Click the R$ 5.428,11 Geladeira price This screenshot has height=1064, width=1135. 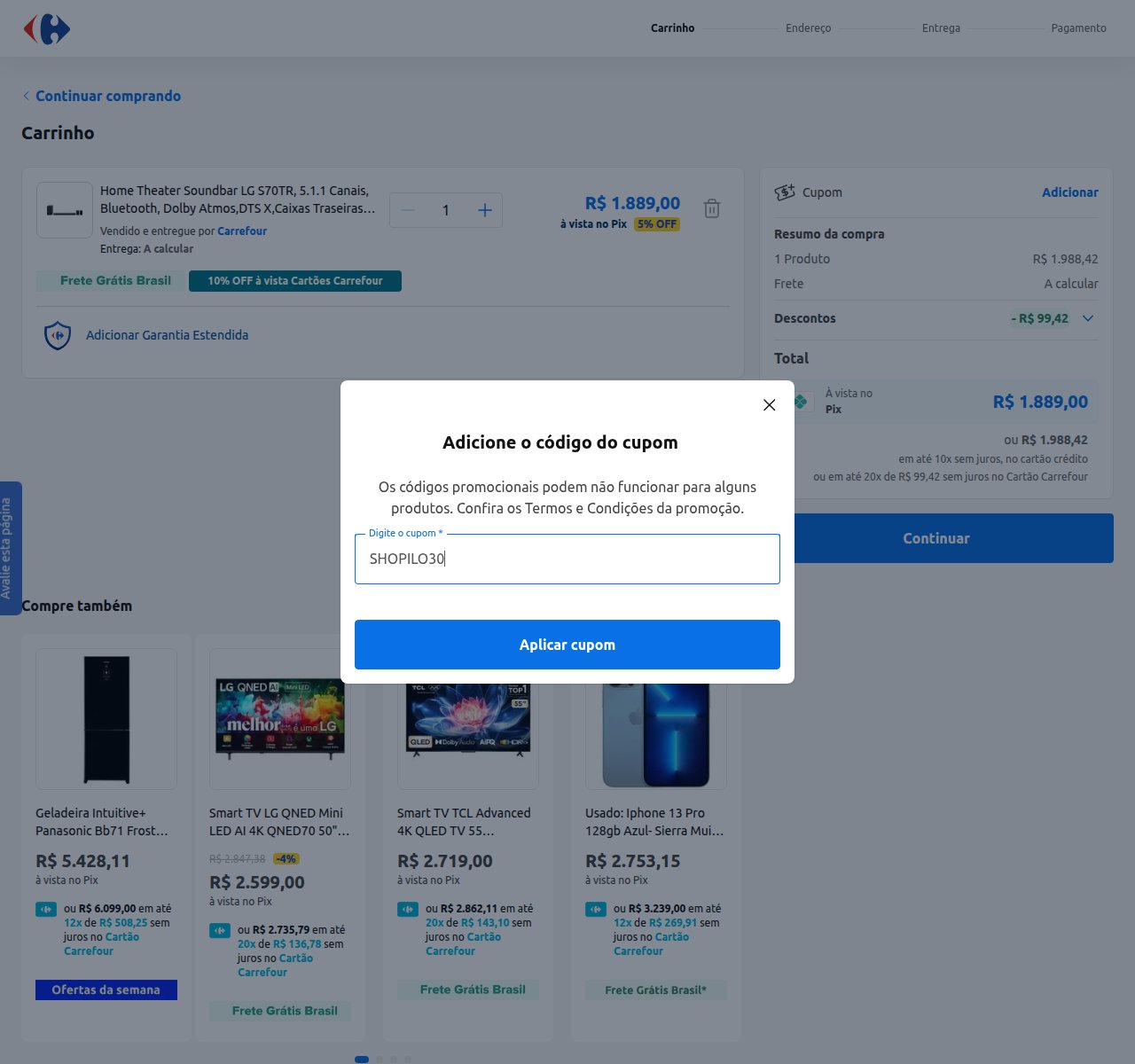click(x=82, y=861)
